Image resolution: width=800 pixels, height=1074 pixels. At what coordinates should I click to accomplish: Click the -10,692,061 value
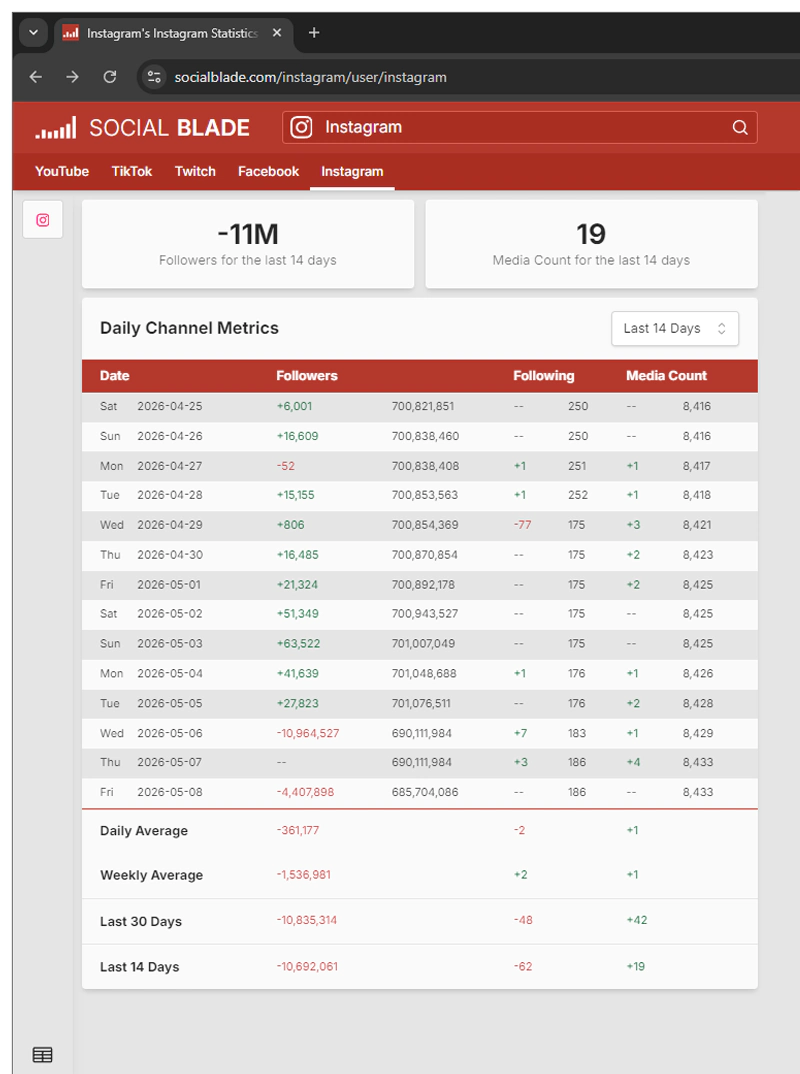click(x=308, y=966)
